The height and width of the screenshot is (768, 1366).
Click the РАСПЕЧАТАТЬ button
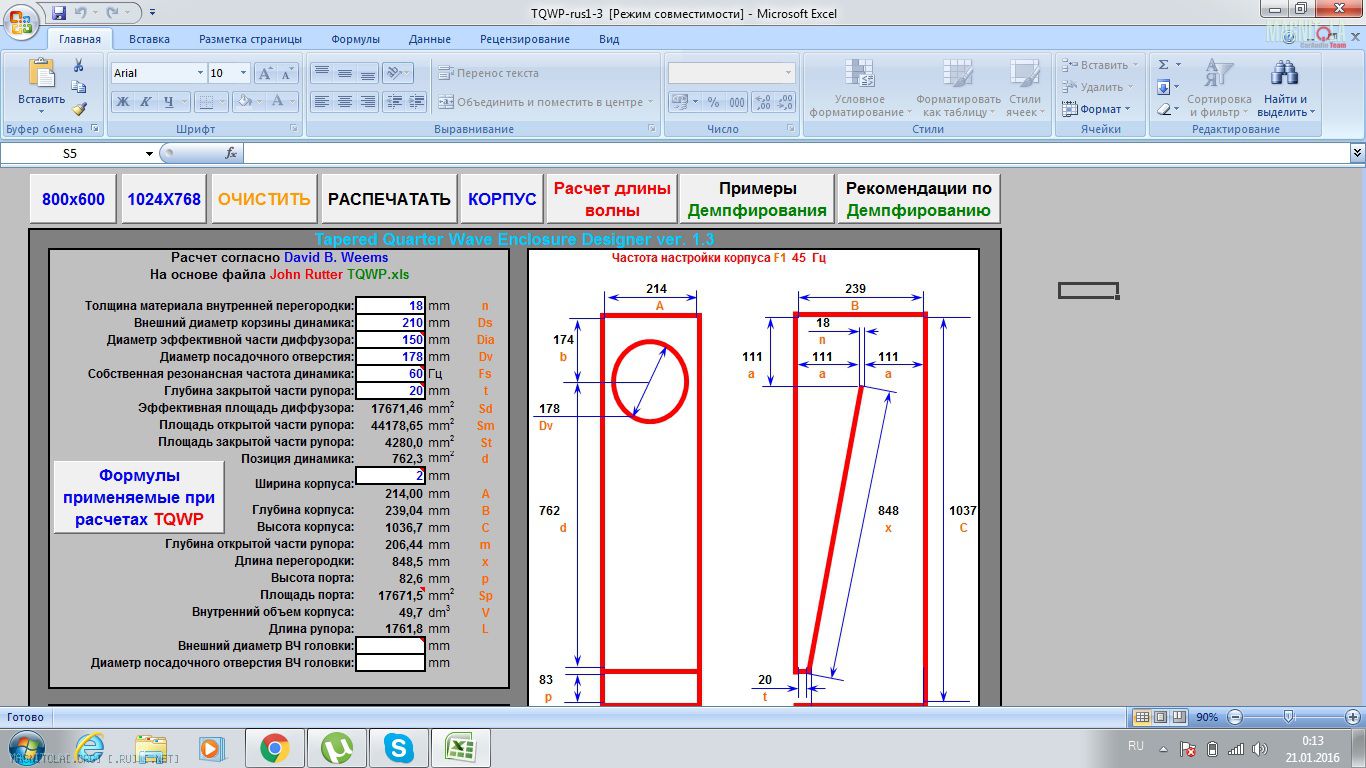(x=389, y=199)
